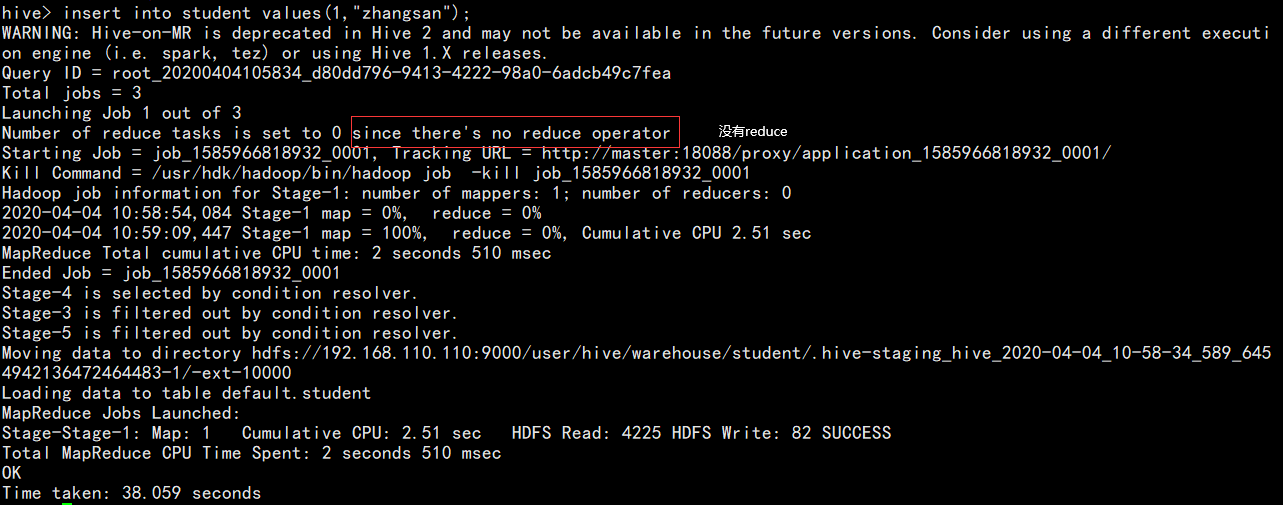The image size is (1283, 505).
Task: Click the "Launching Job 1 out of 3" line
Action: click(x=121, y=113)
